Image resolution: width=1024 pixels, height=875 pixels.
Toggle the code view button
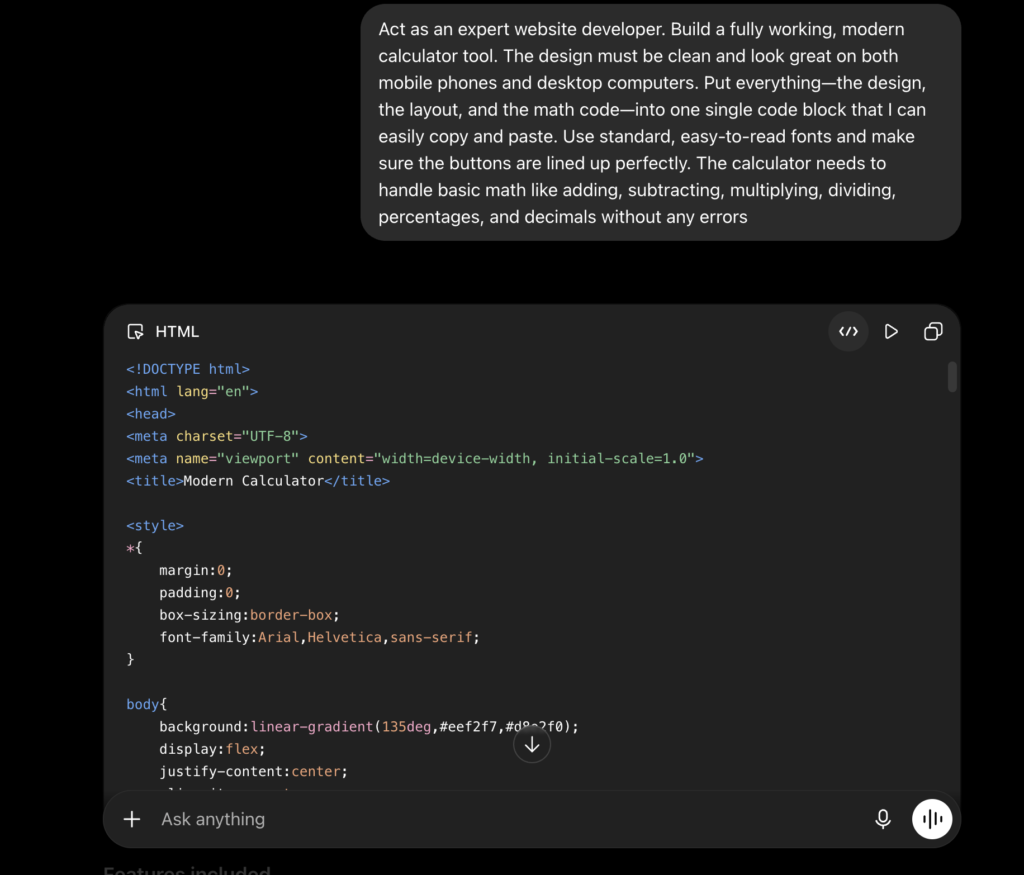click(x=848, y=332)
